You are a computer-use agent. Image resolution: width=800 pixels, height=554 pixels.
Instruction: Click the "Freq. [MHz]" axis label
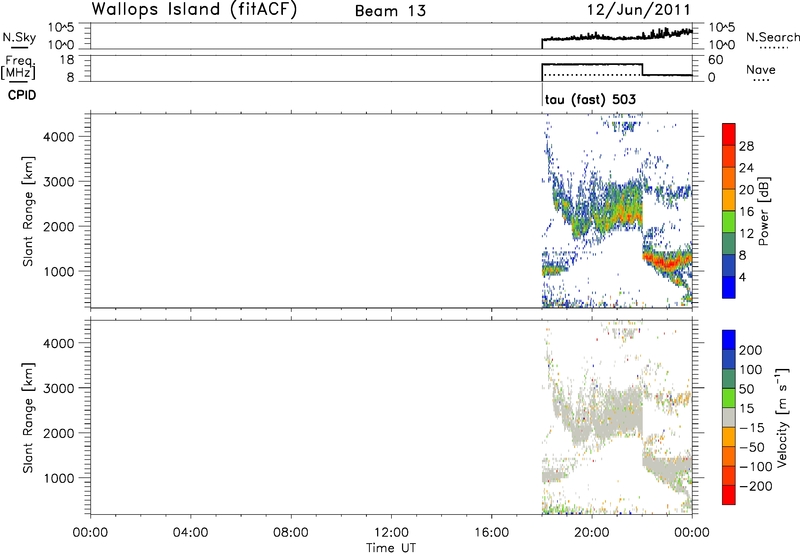click(x=18, y=67)
